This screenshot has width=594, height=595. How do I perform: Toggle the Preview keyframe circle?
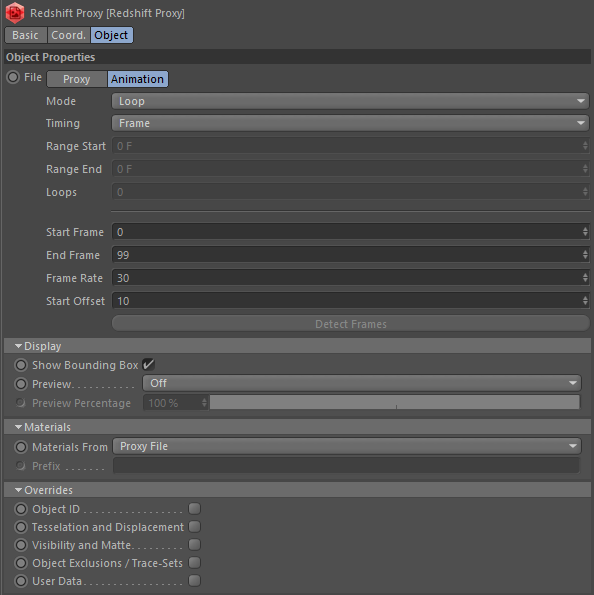coord(21,384)
